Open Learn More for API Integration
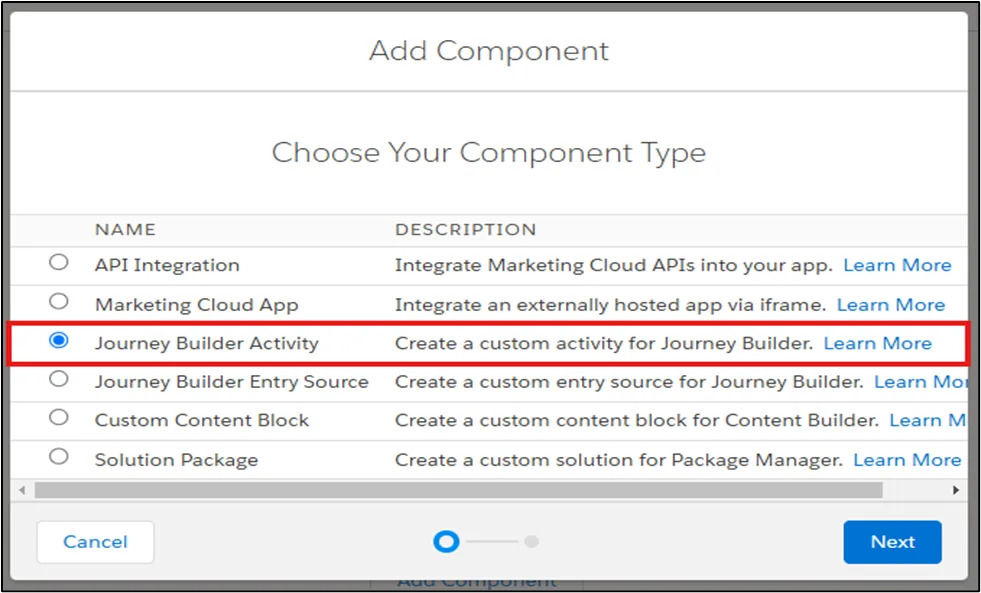981x593 pixels. tap(896, 265)
